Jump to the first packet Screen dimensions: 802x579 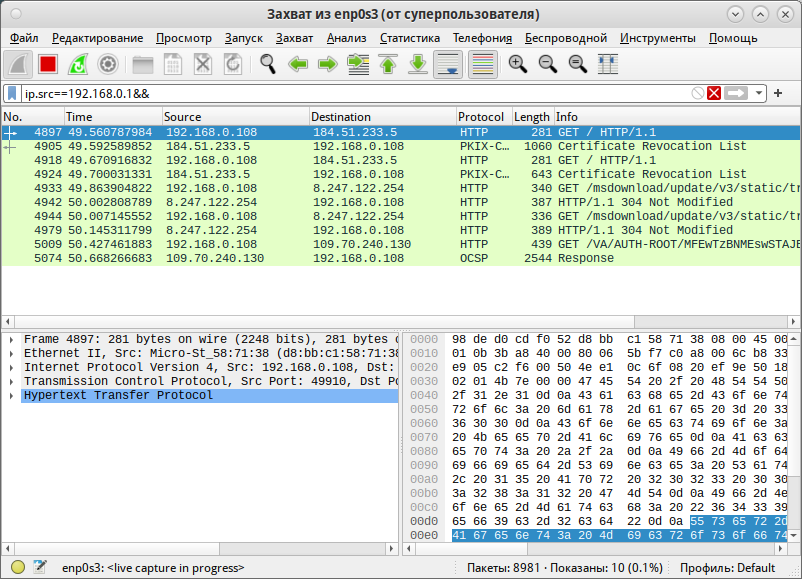pyautogui.click(x=388, y=64)
